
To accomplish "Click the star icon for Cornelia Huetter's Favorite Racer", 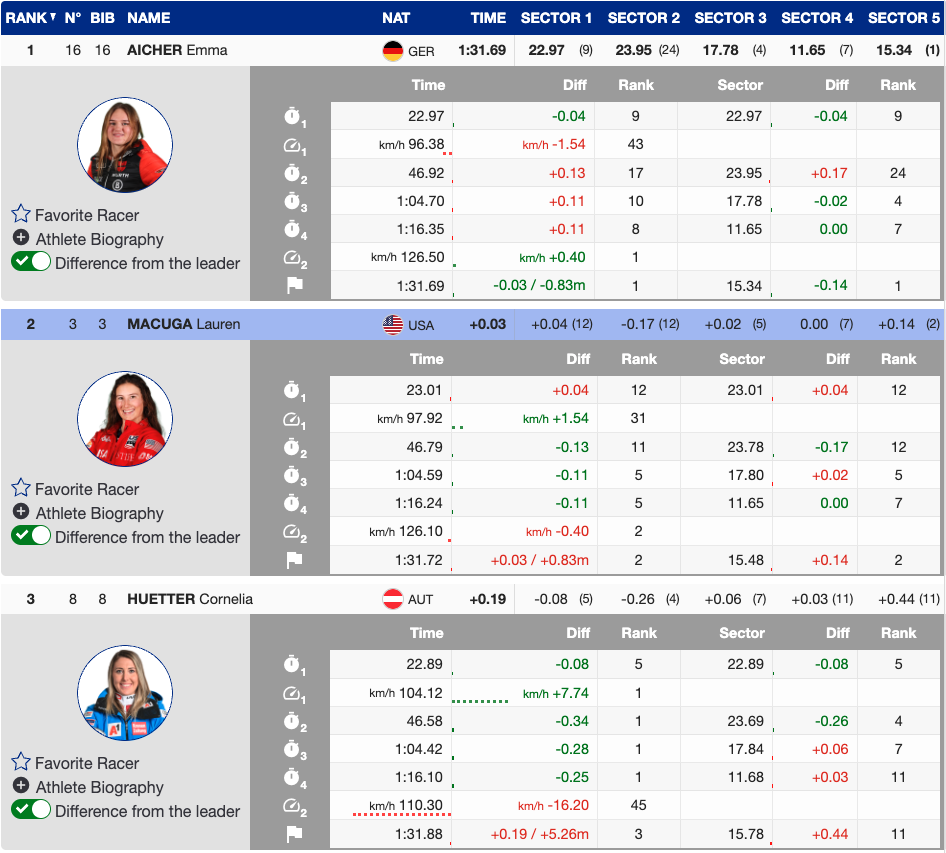I will [21, 762].
